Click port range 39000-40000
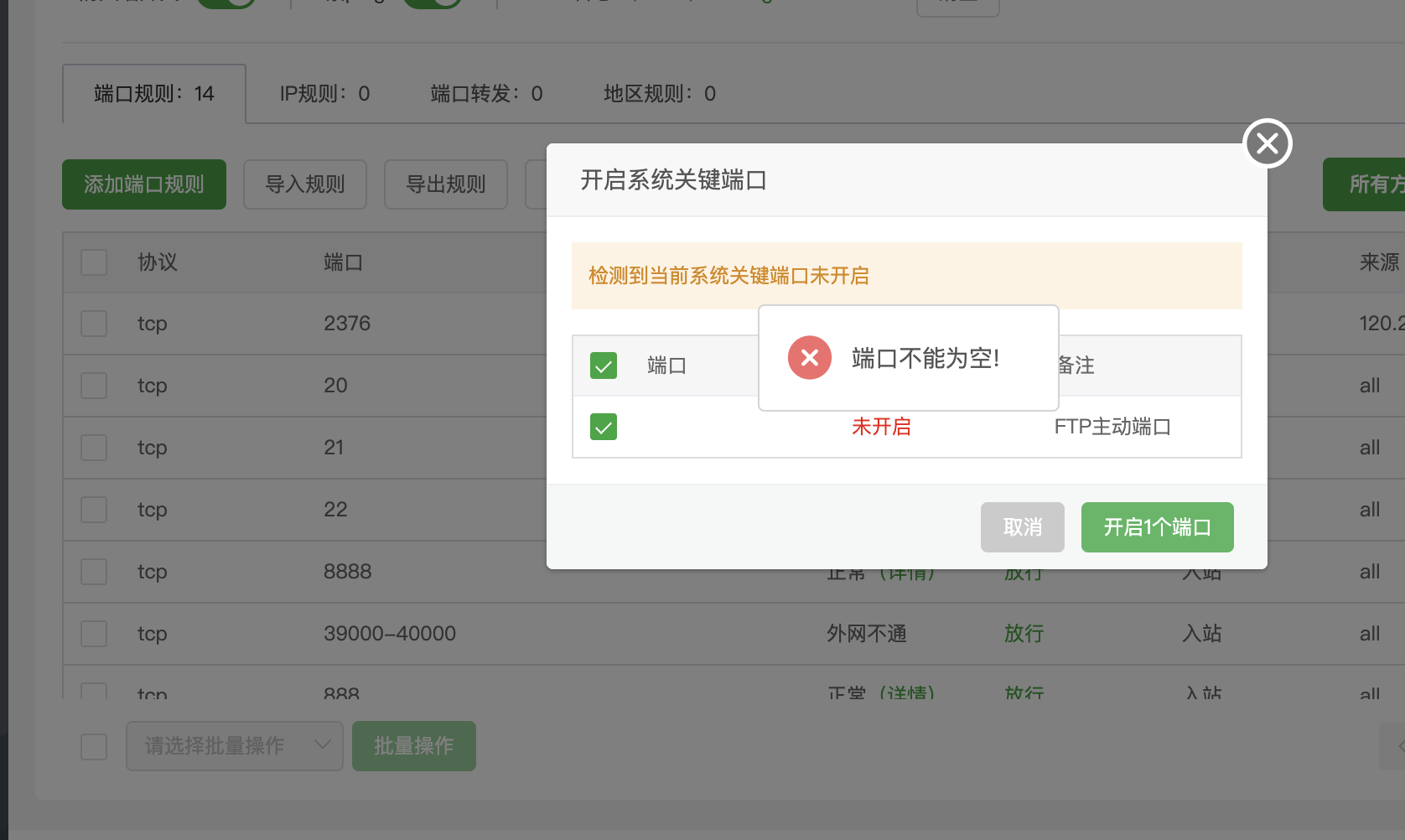The width and height of the screenshot is (1405, 840). [390, 634]
